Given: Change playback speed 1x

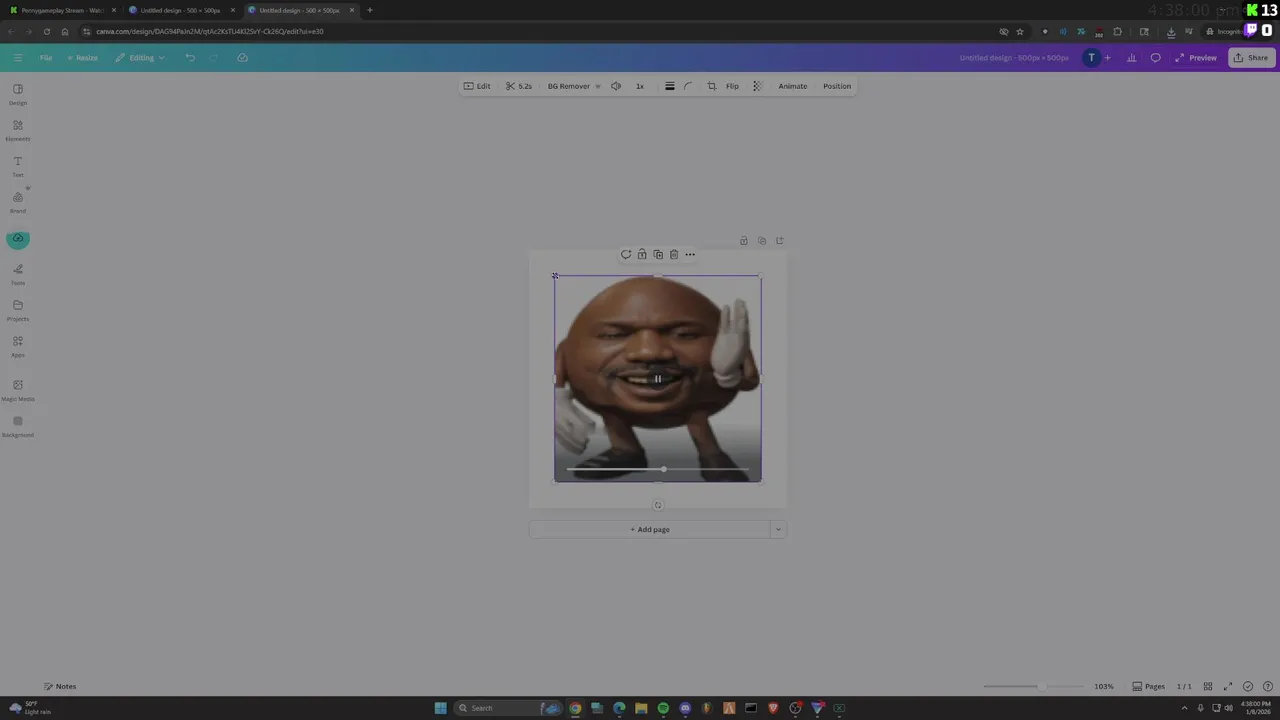Looking at the screenshot, I should [640, 86].
